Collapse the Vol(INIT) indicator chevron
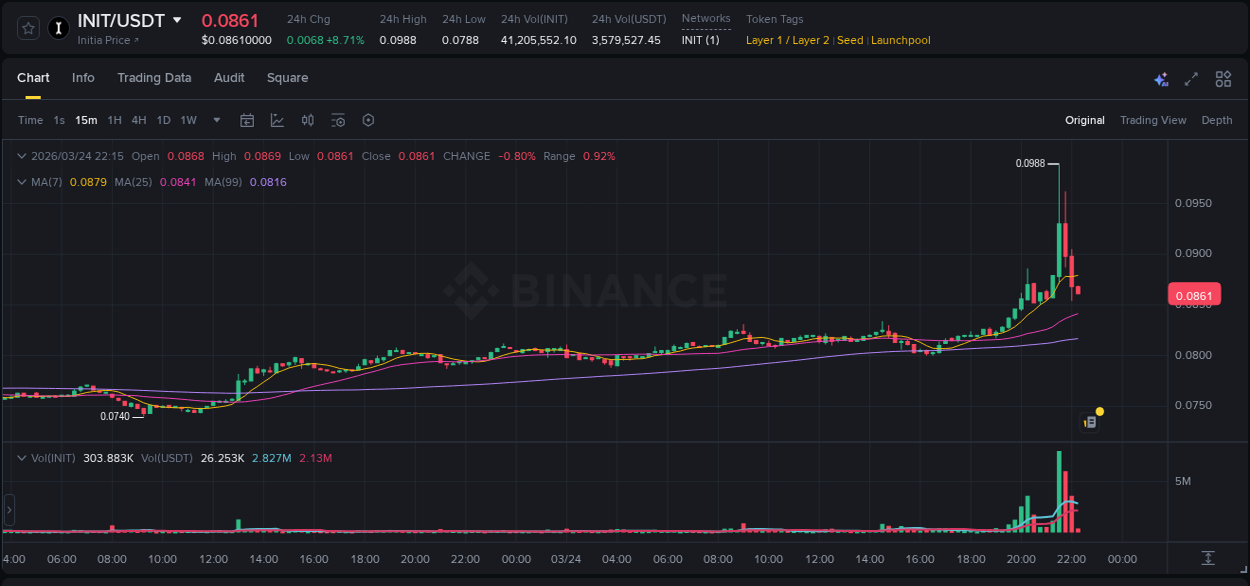Viewport: 1250px width, 586px height. (x=22, y=457)
